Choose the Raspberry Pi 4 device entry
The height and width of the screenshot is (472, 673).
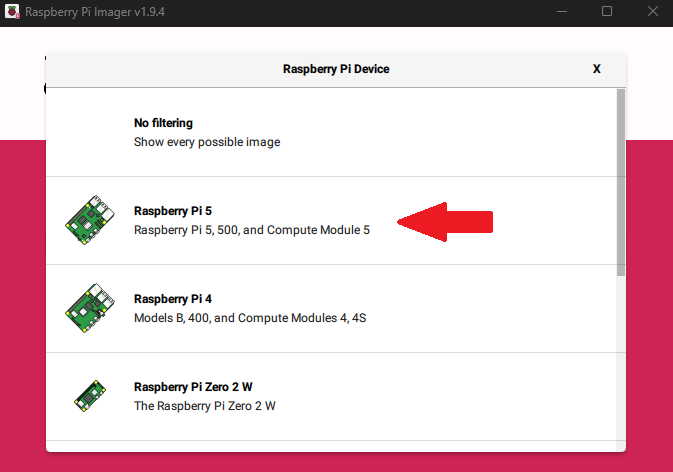(x=331, y=309)
